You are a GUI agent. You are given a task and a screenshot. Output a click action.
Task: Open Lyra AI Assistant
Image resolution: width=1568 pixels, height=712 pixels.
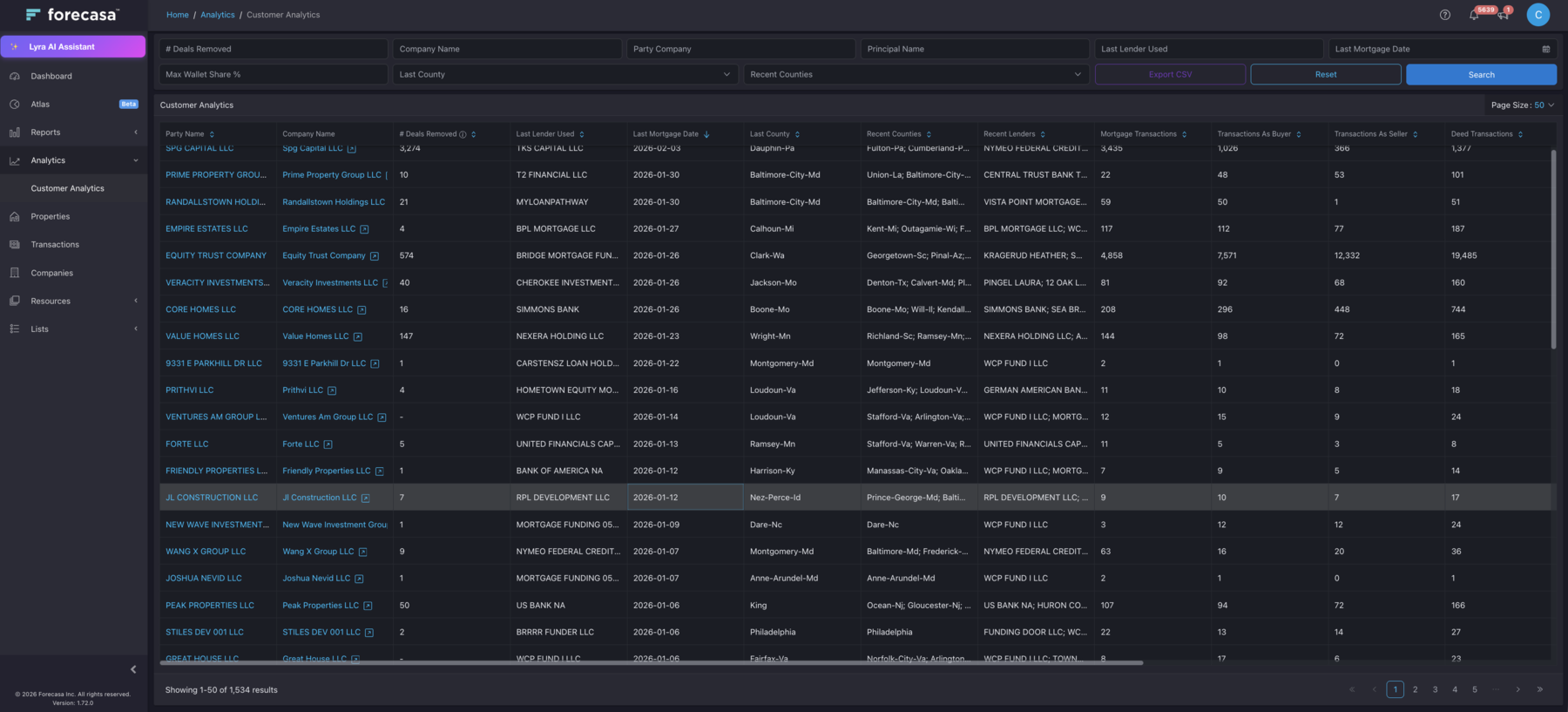tap(73, 46)
